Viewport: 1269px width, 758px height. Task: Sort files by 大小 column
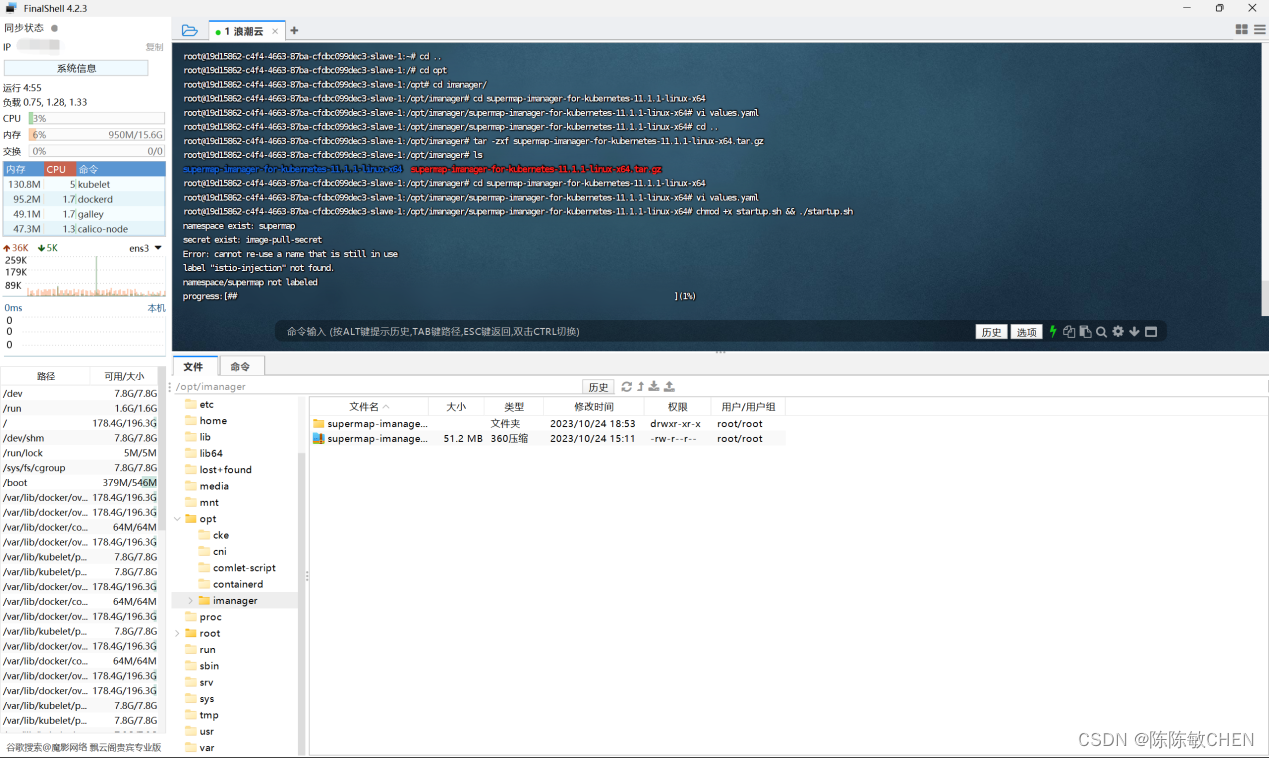point(456,407)
